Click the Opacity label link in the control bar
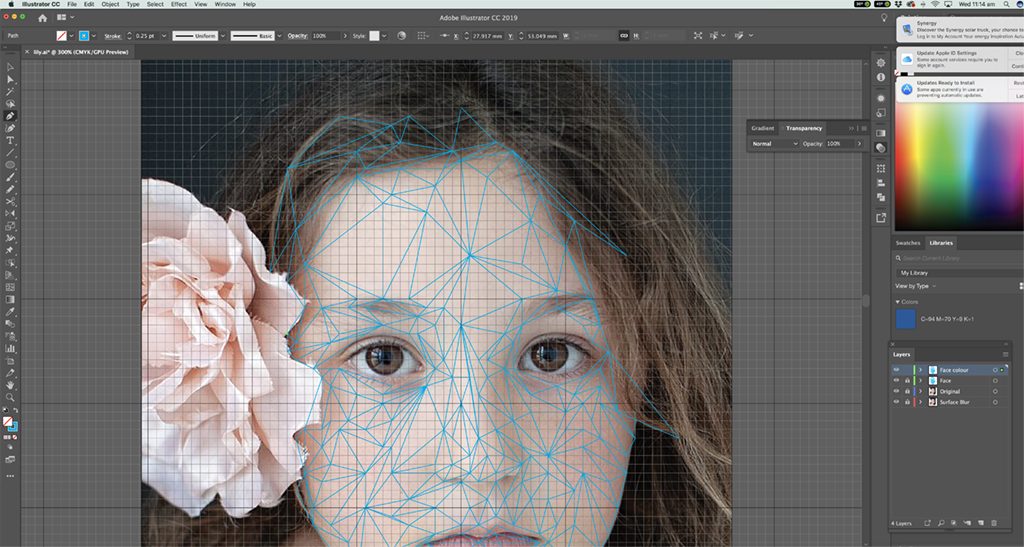The image size is (1024, 547). (298, 36)
